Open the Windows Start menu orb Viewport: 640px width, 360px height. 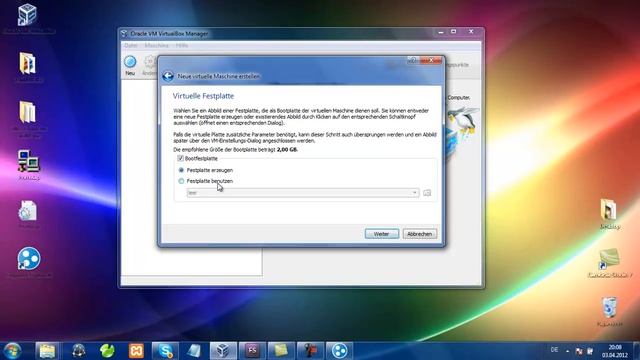[12, 351]
